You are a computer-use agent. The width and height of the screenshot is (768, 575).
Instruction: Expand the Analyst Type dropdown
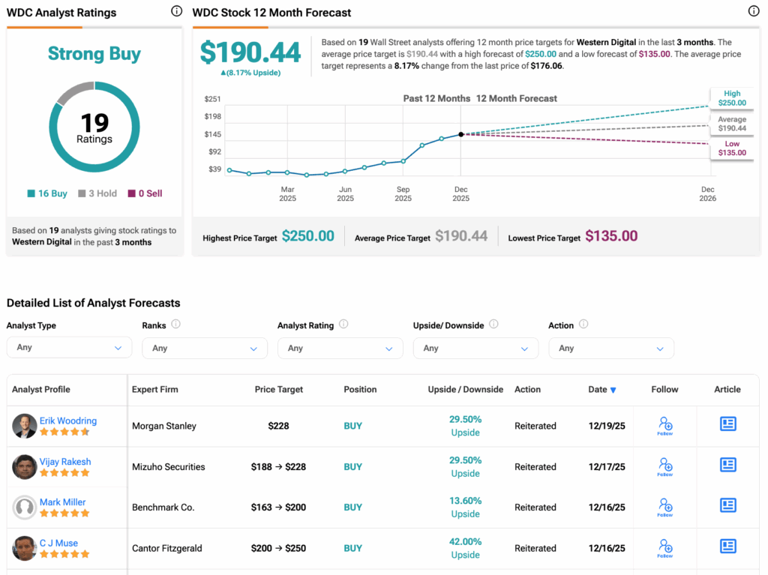(68, 348)
